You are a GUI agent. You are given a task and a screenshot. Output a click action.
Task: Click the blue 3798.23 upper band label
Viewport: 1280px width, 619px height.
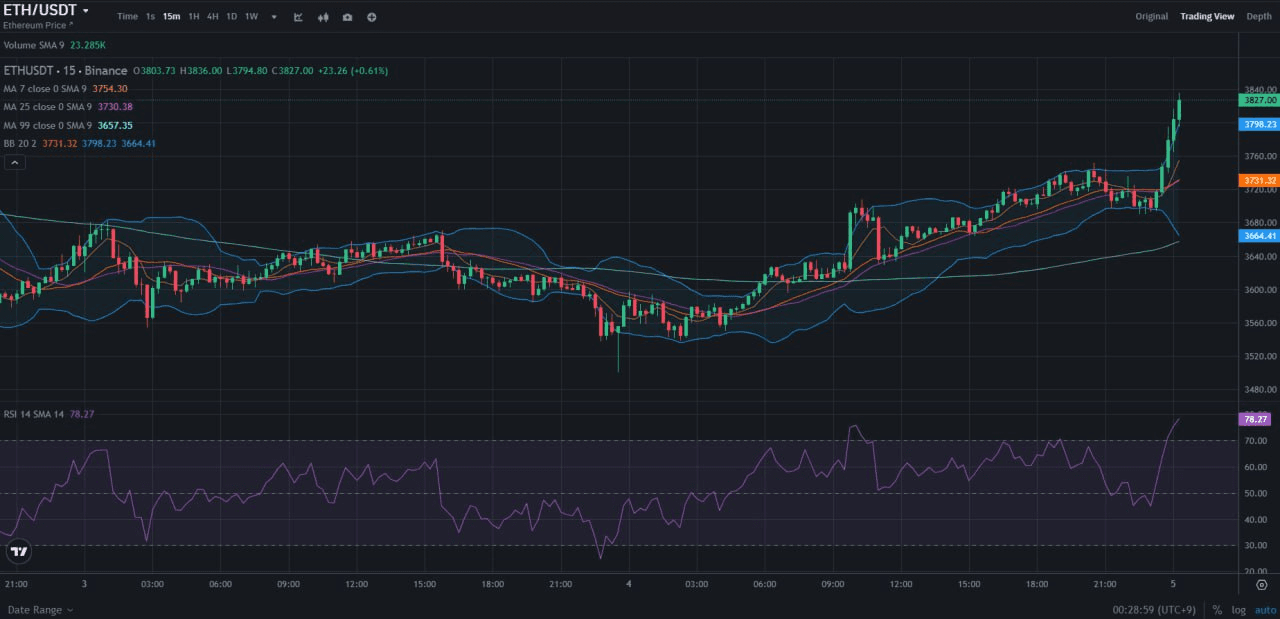coord(1258,125)
